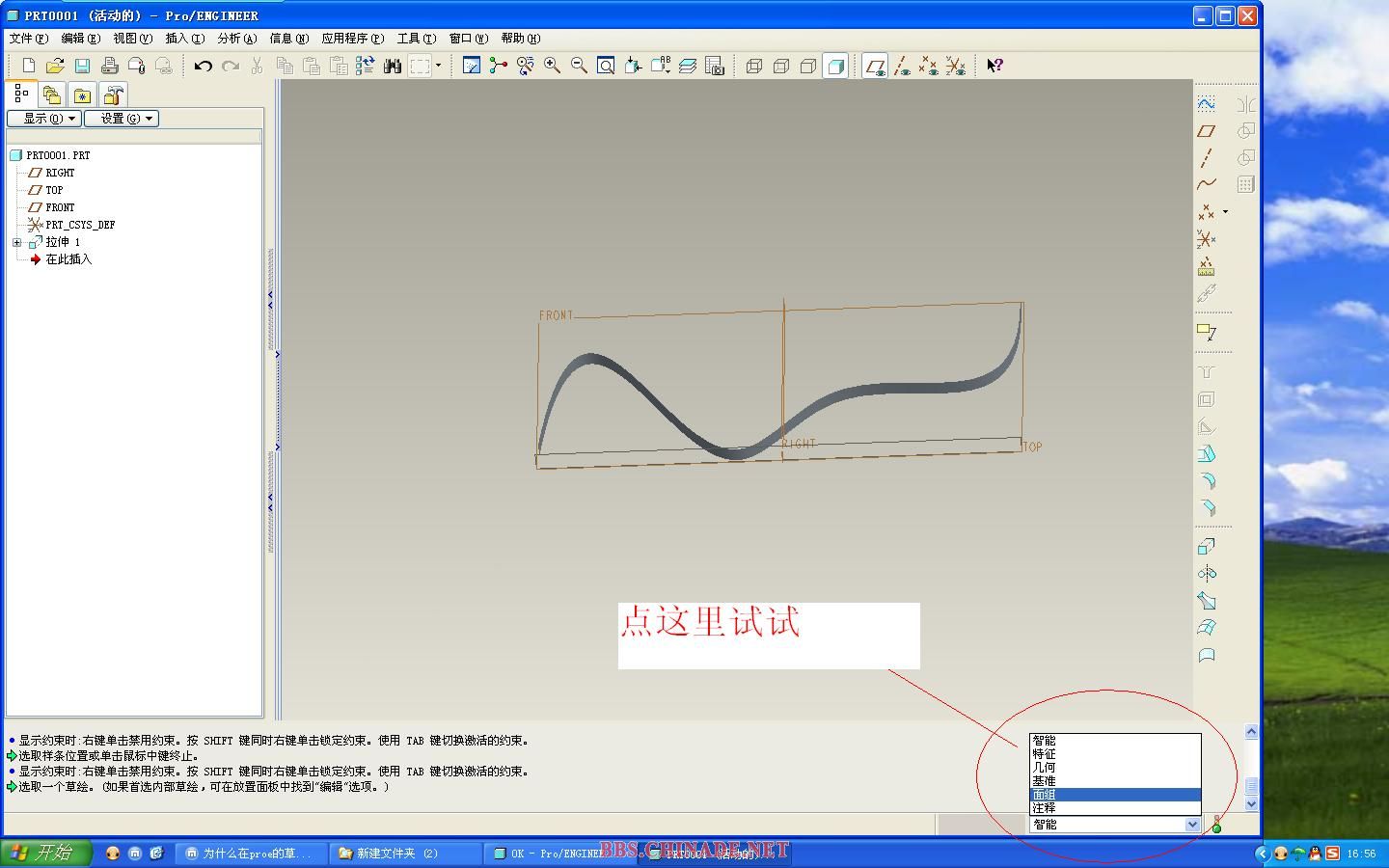Image resolution: width=1389 pixels, height=868 pixels.
Task: Enable shaded display mode
Action: (835, 66)
